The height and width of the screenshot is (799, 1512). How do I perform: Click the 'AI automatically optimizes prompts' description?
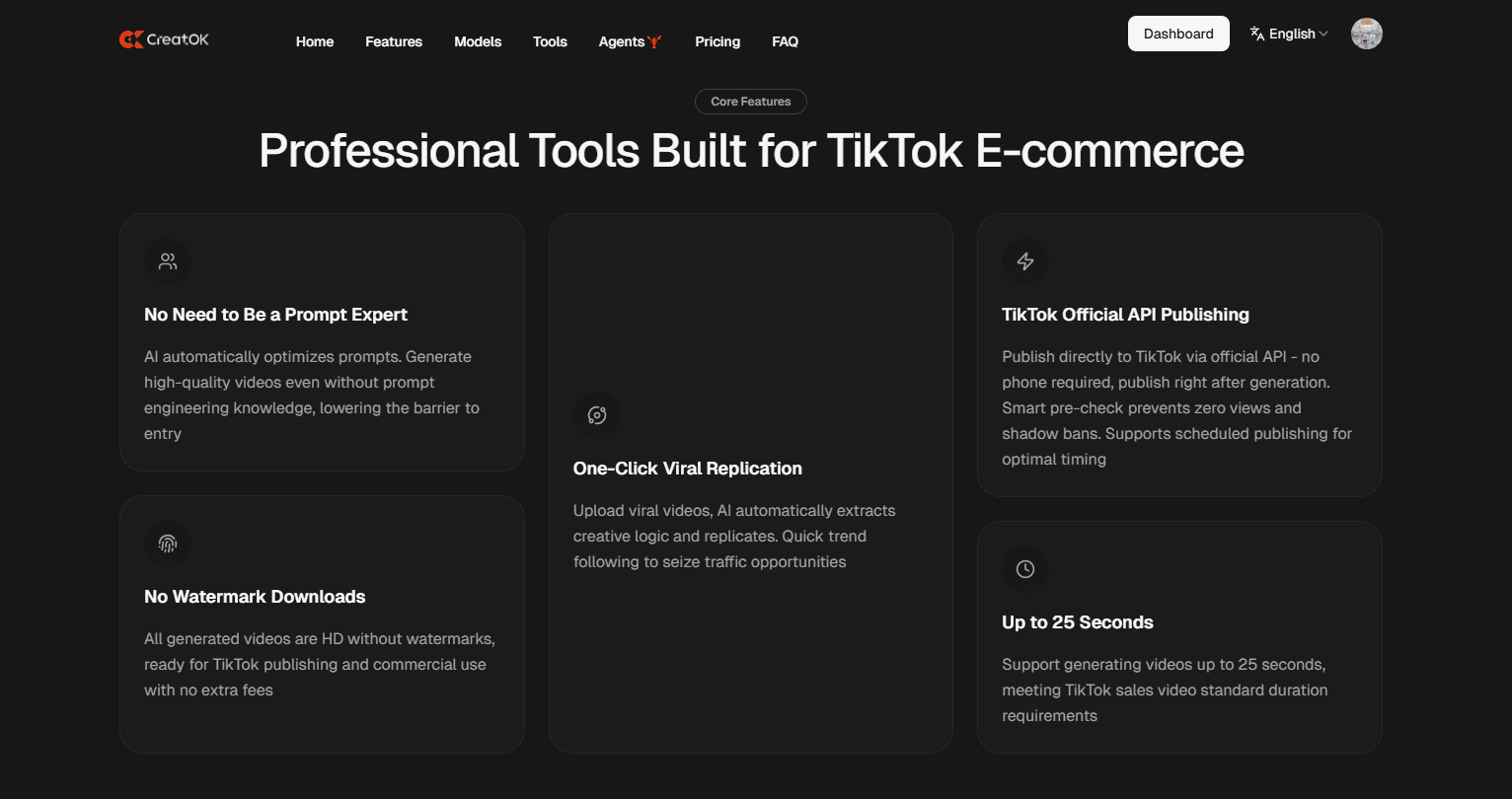(312, 395)
